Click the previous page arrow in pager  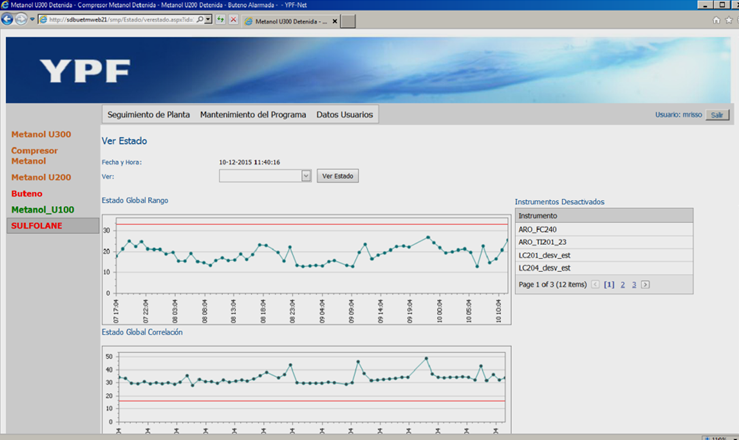point(595,285)
